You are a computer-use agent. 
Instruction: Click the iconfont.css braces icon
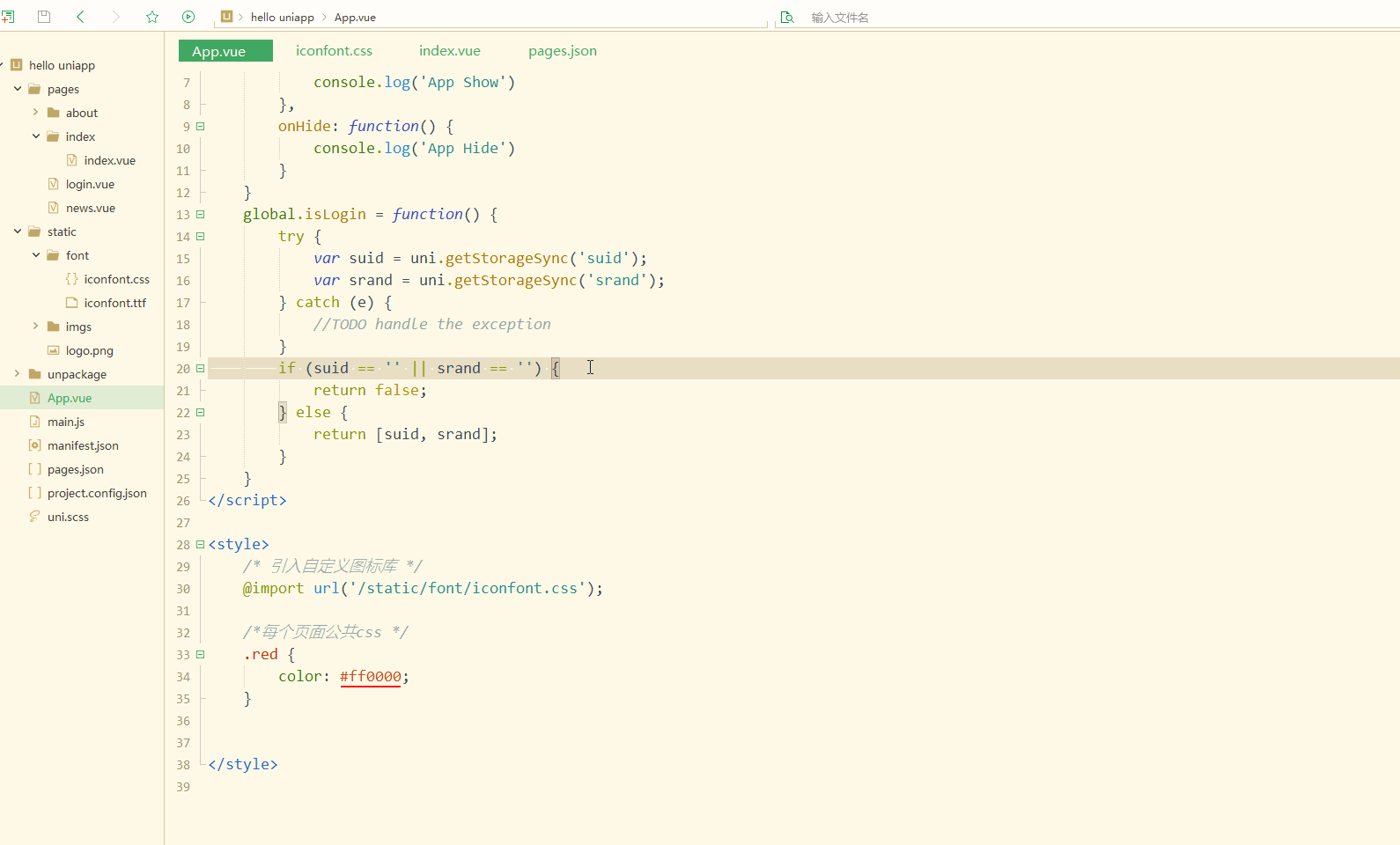pos(72,279)
